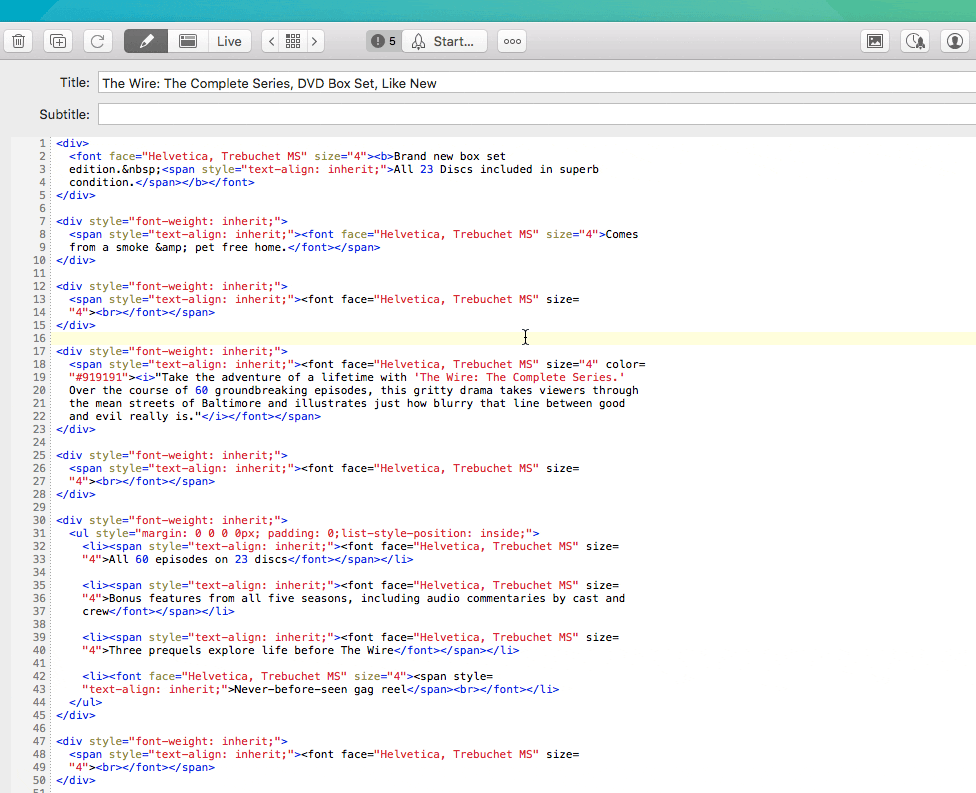Click the text "Three prequels explore life before The Wire"
This screenshot has height=793, width=976.
click(x=251, y=650)
